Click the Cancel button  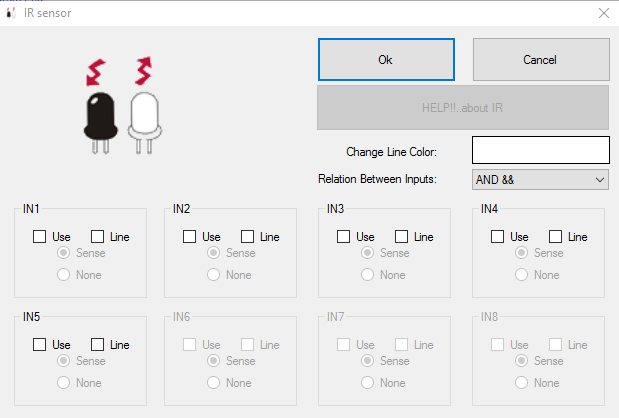pyautogui.click(x=541, y=60)
